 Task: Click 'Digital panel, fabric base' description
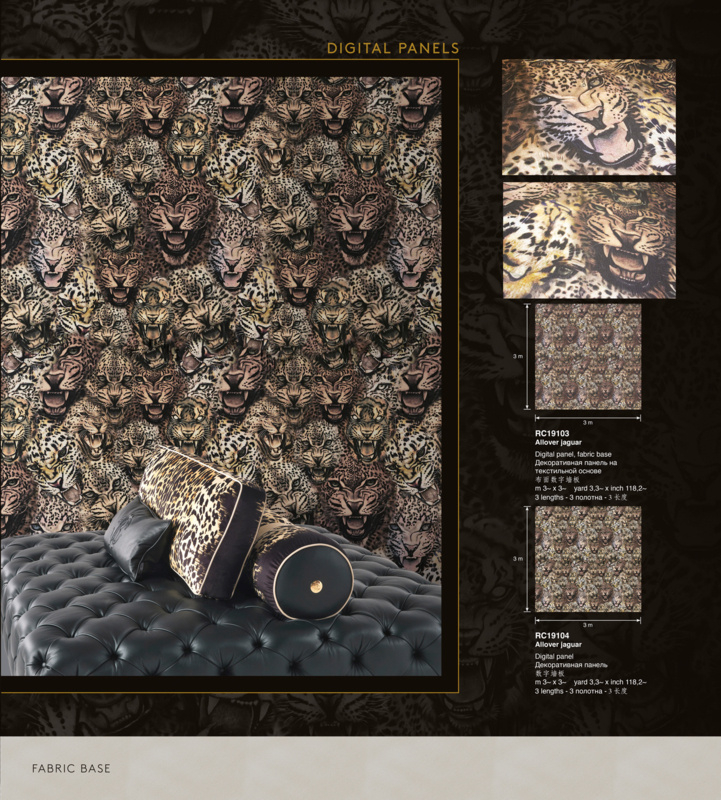pyautogui.click(x=573, y=454)
